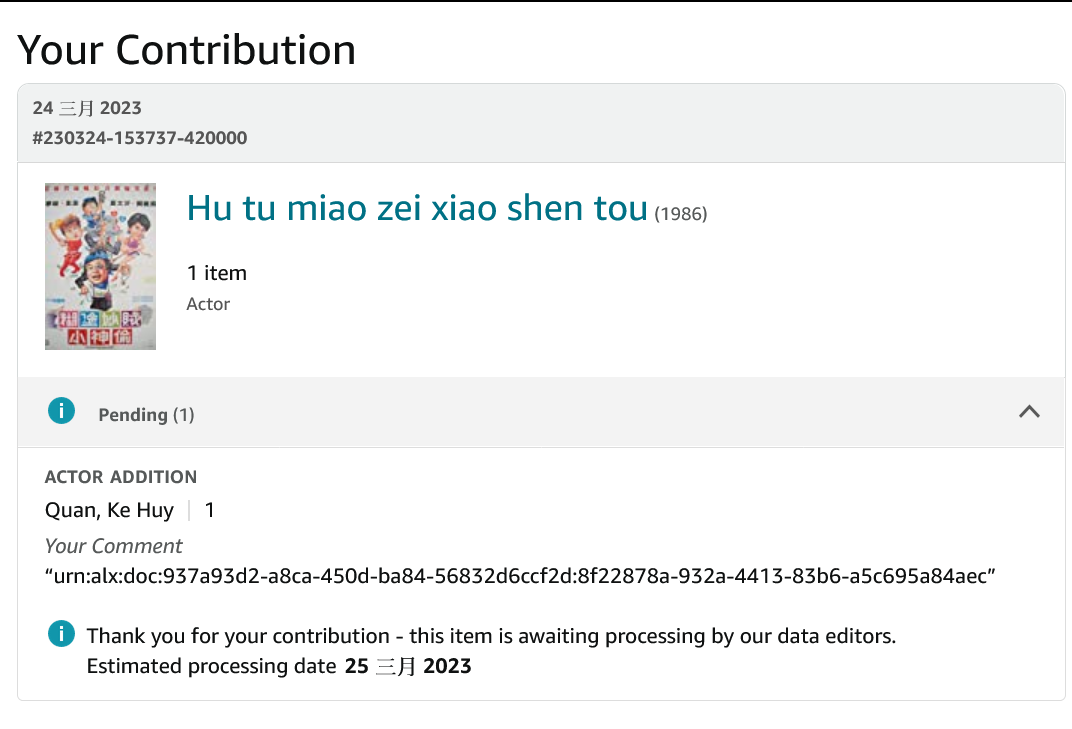Viewport: 1072px width, 729px height.
Task: Click the submission ID #230324-153737-420000
Action: 139,138
